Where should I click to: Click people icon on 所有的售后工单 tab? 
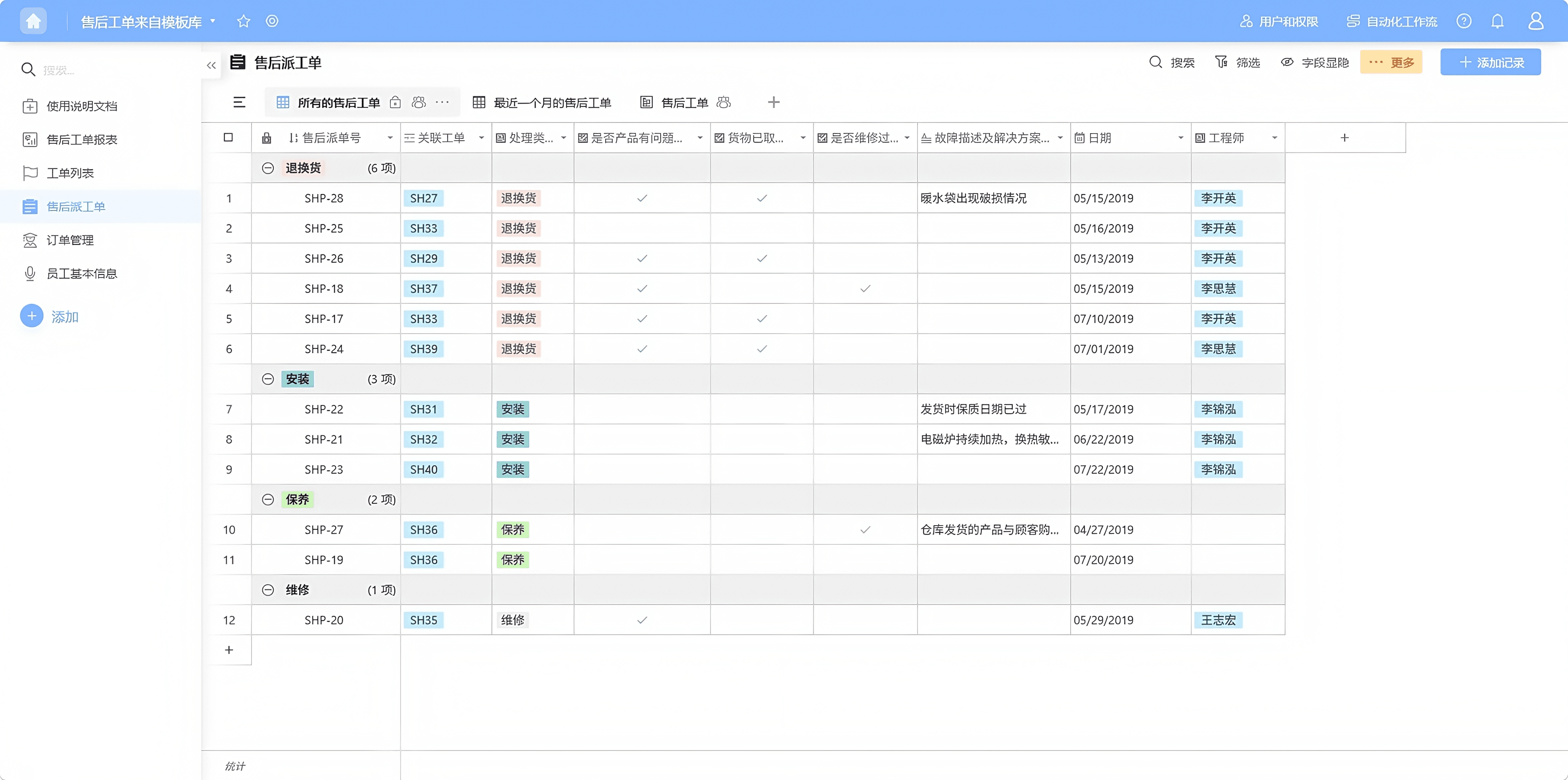click(419, 102)
